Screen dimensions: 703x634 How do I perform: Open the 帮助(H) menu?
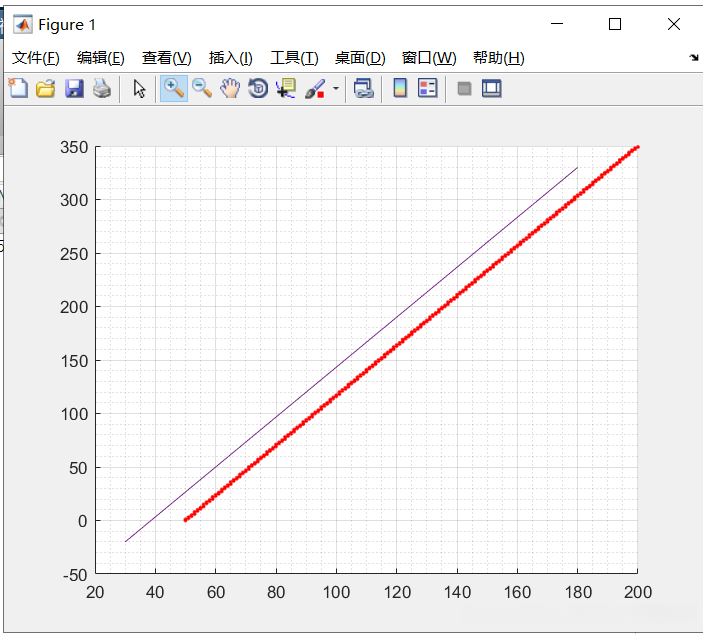(x=499, y=58)
